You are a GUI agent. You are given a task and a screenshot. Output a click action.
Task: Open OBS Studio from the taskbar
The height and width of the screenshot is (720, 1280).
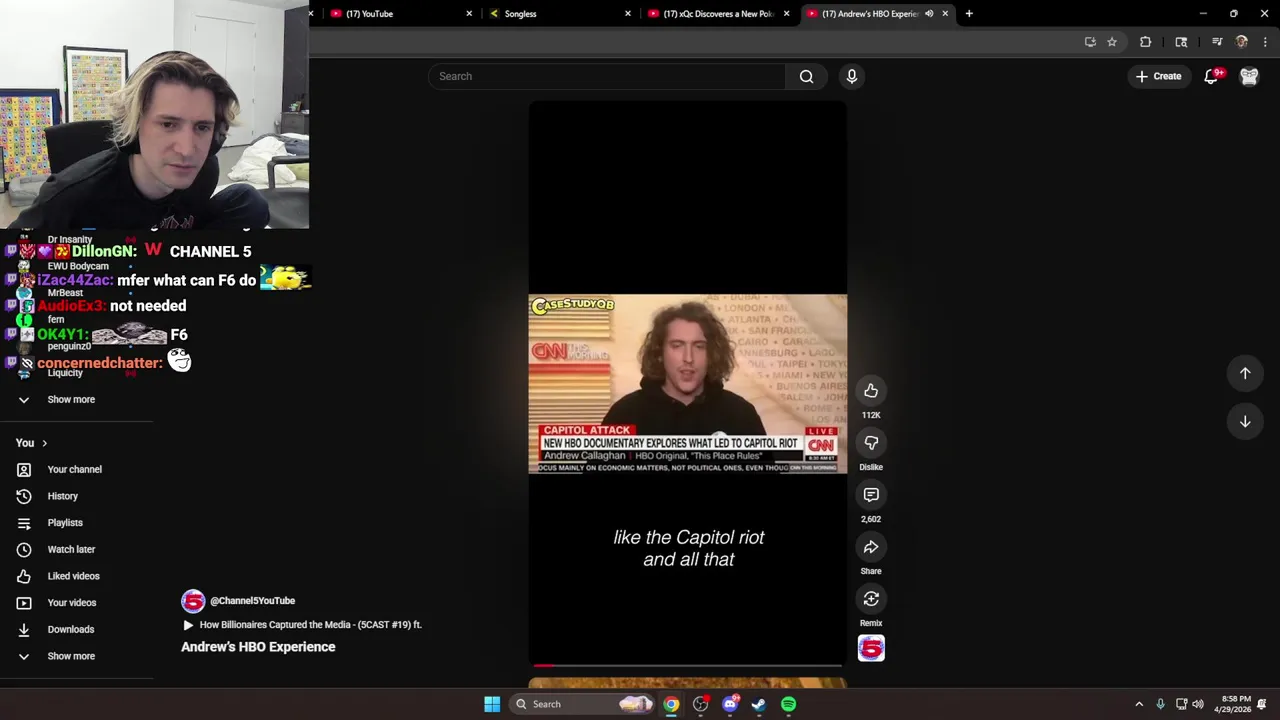(x=701, y=704)
